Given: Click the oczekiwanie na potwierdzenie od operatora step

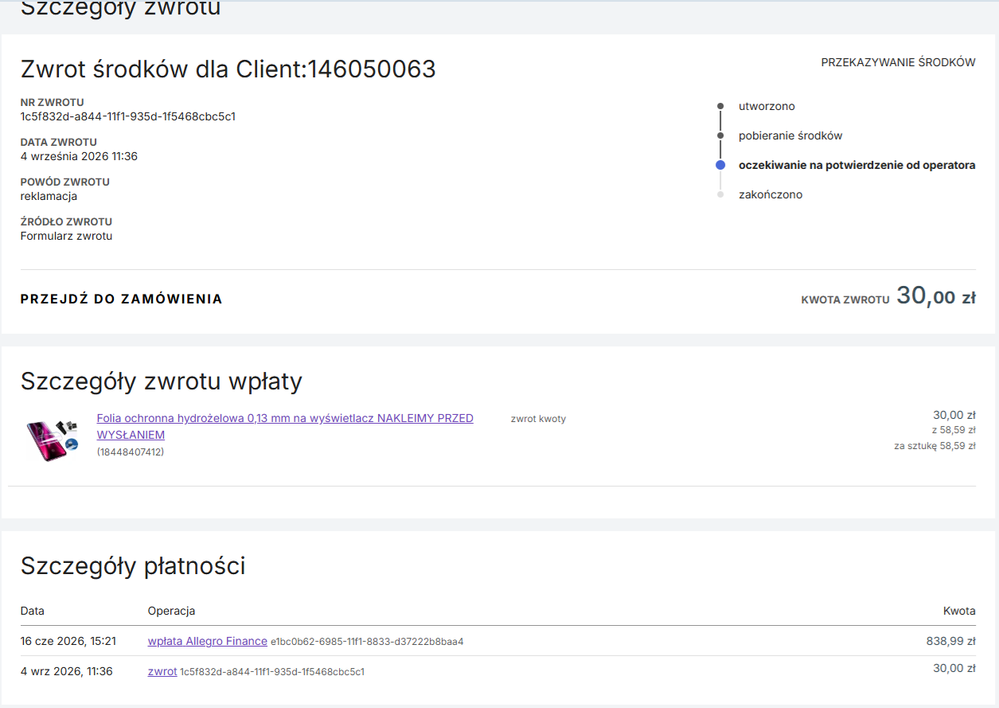Looking at the screenshot, I should point(857,165).
